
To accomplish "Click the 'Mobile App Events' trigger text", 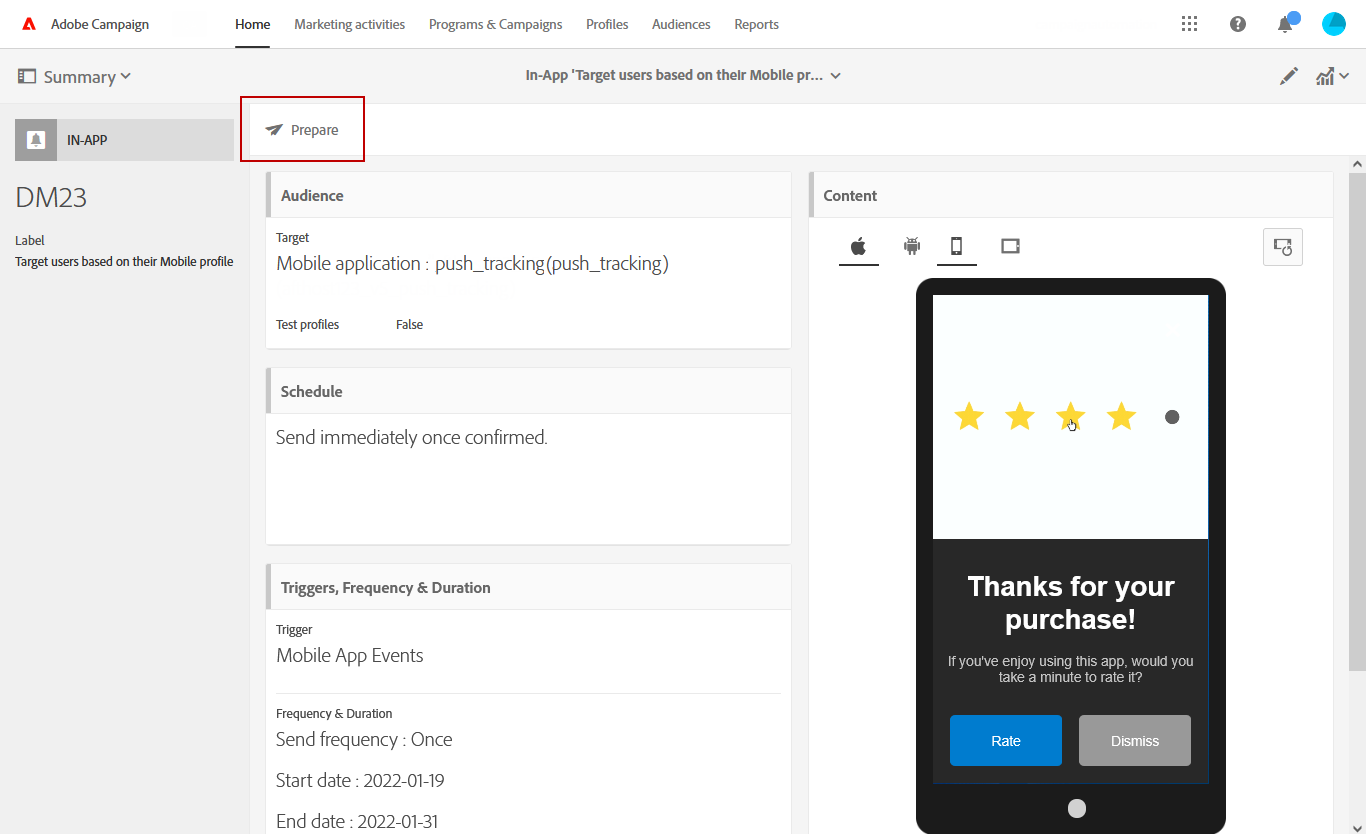I will (350, 655).
